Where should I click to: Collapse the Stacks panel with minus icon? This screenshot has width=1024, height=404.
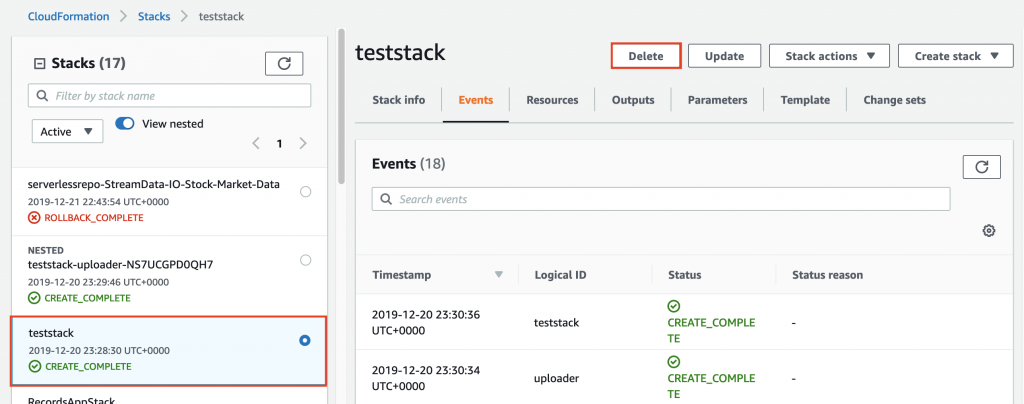click(39, 63)
